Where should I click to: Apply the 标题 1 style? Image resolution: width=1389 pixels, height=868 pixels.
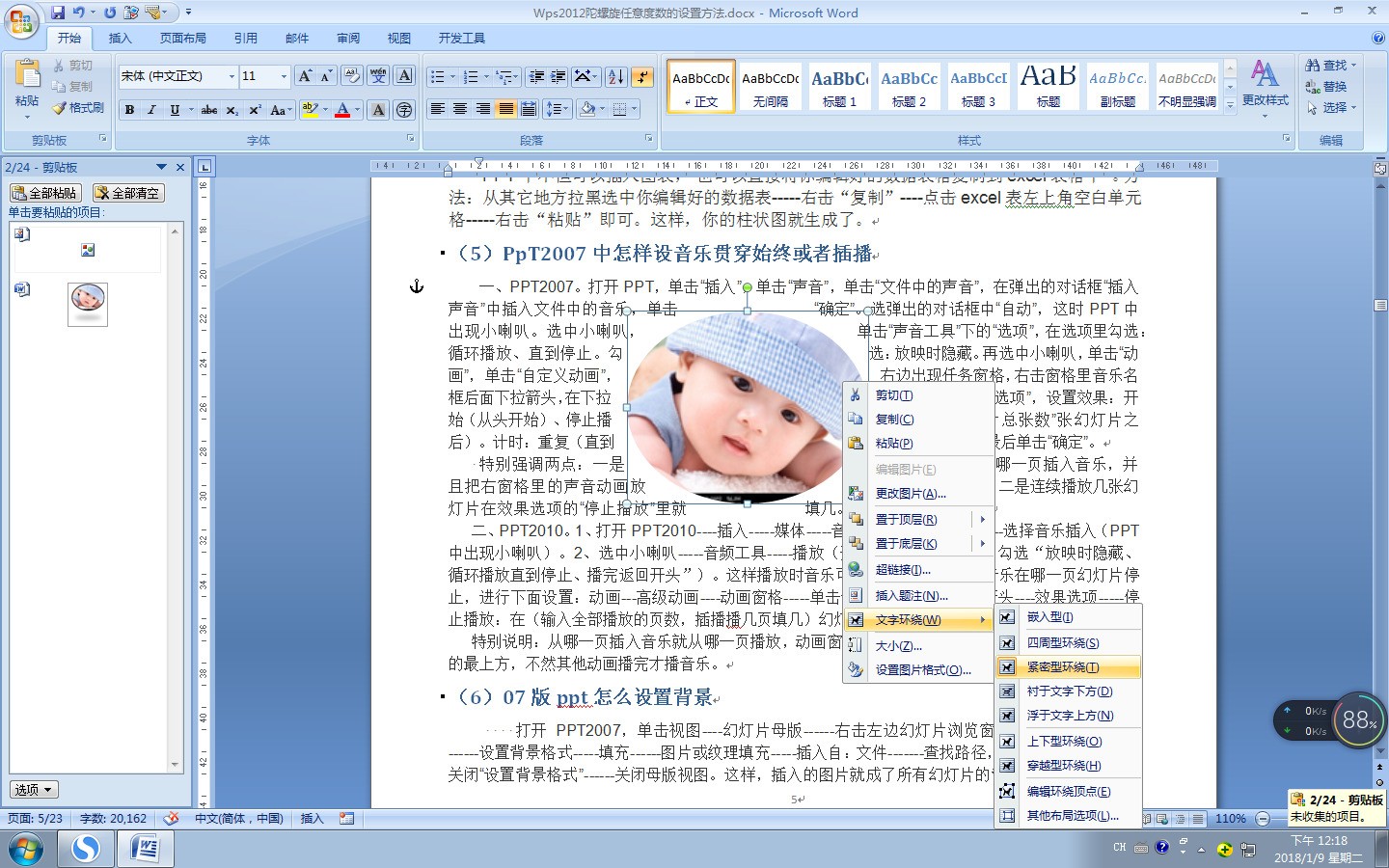(x=839, y=87)
